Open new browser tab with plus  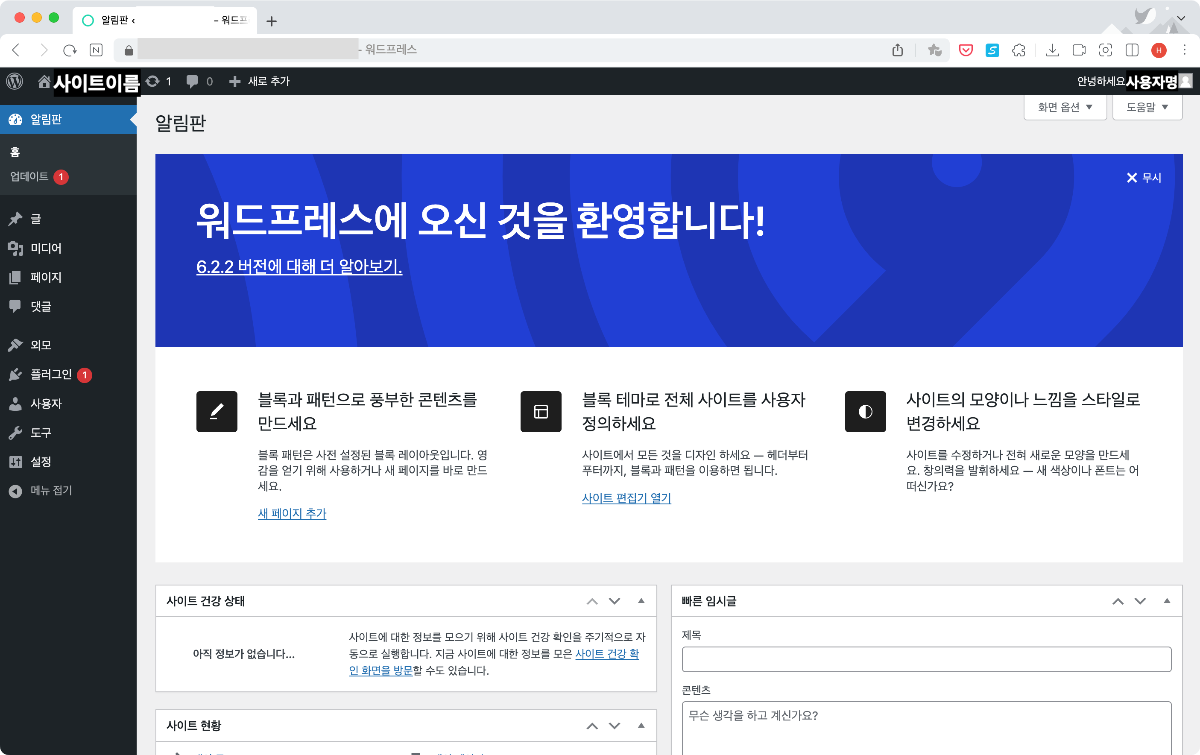point(272,20)
